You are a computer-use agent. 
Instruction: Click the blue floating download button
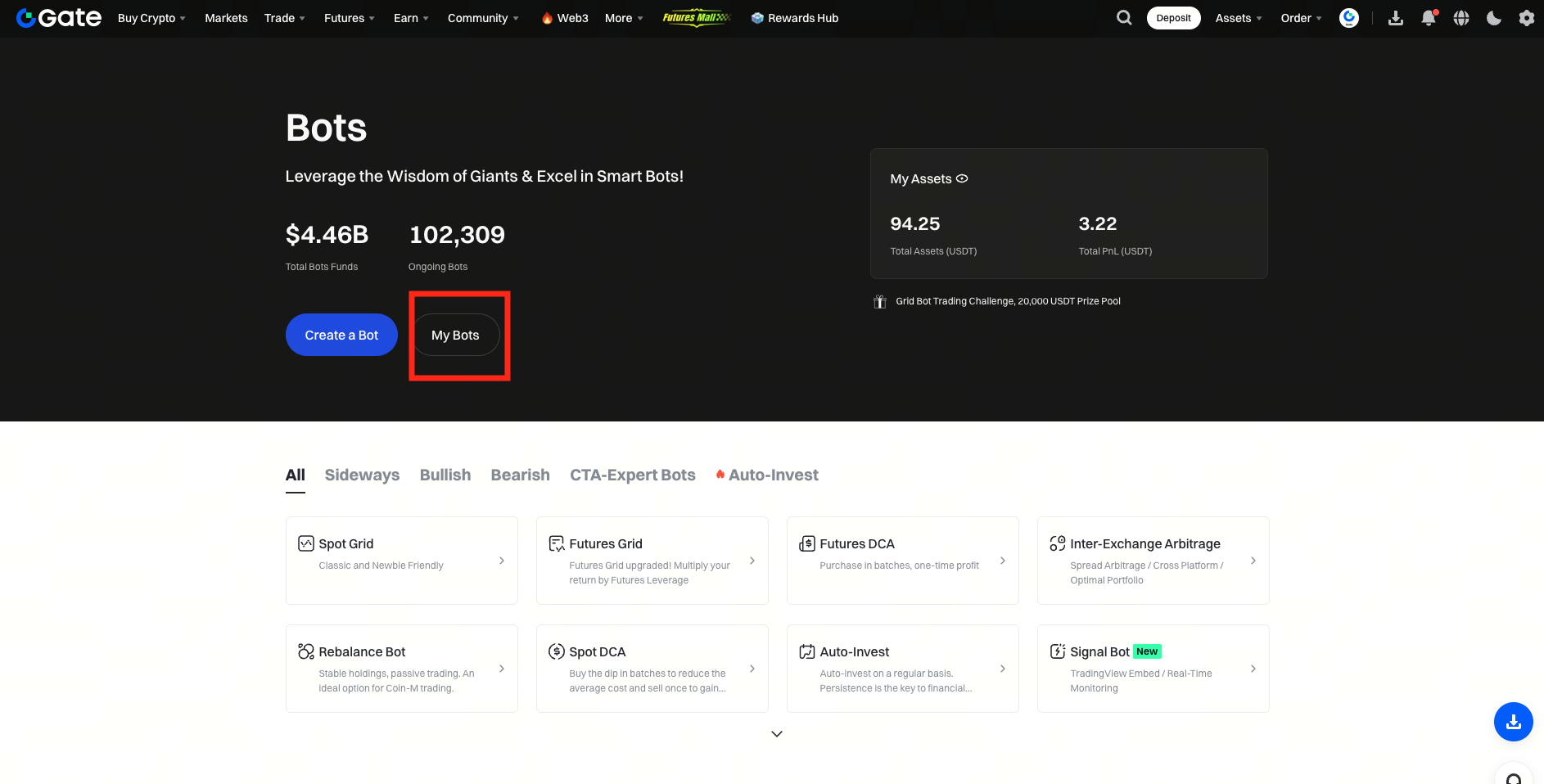pyautogui.click(x=1513, y=722)
